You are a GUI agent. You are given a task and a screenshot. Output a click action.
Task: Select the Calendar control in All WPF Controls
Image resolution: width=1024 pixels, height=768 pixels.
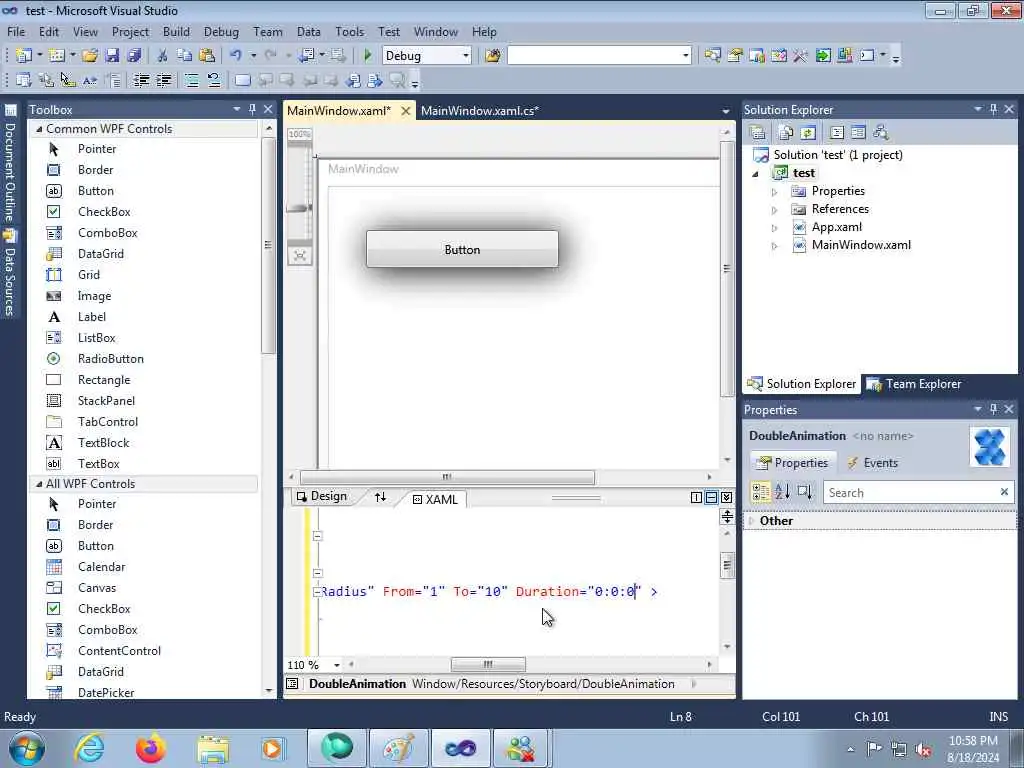pos(101,566)
